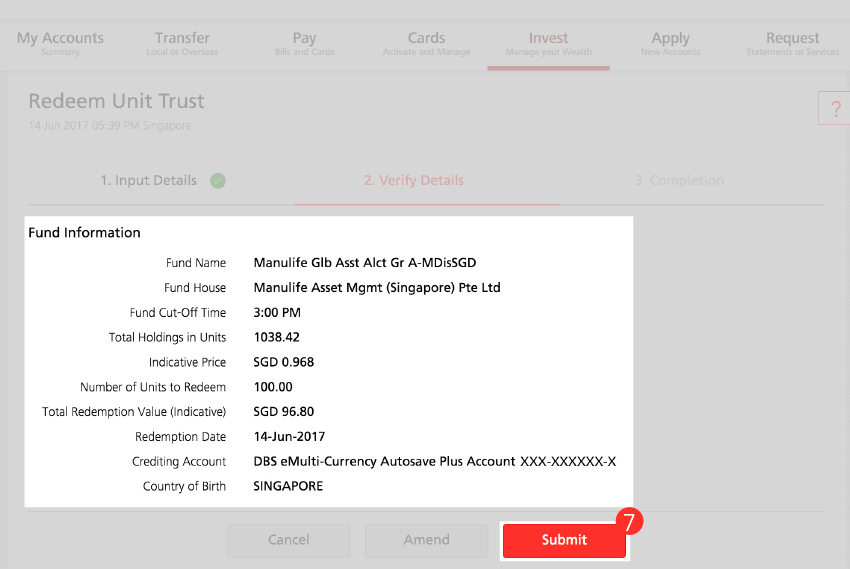Open the My Accounts menu
850x569 pixels.
[x=60, y=43]
